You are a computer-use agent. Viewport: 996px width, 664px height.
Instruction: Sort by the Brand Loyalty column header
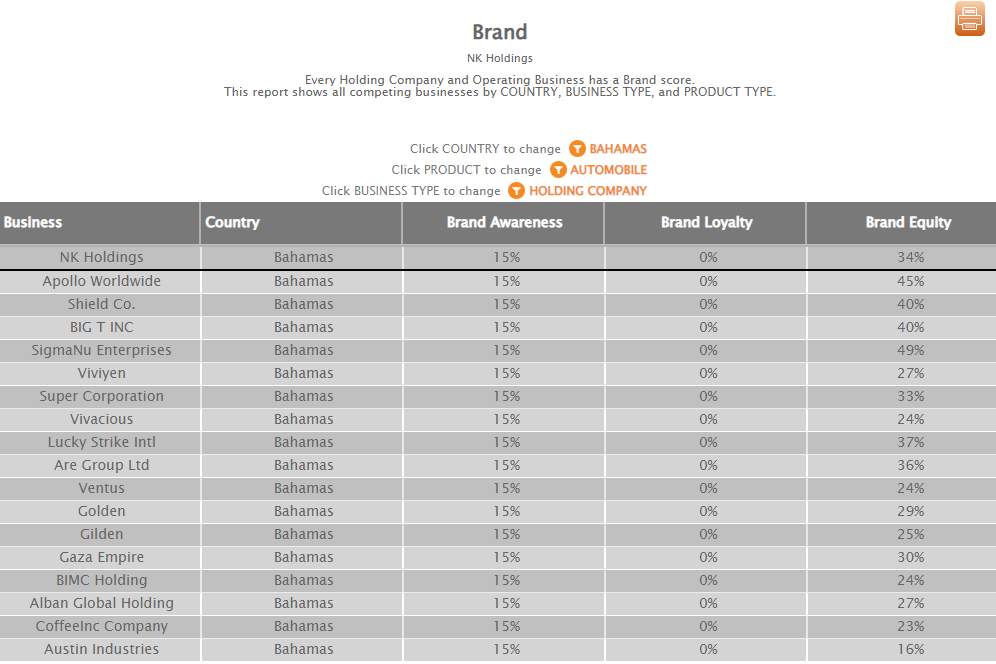point(706,223)
